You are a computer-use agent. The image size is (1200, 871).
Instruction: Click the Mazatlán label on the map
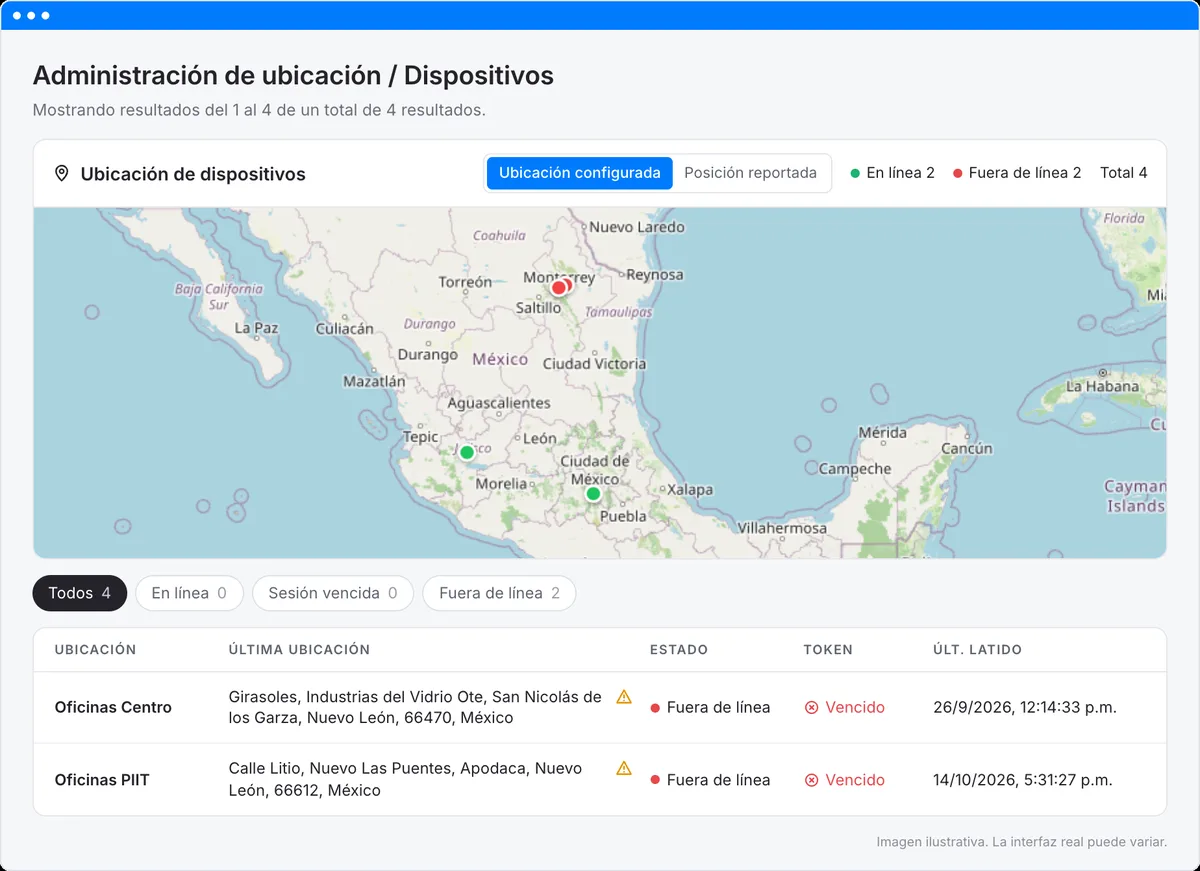pos(374,381)
